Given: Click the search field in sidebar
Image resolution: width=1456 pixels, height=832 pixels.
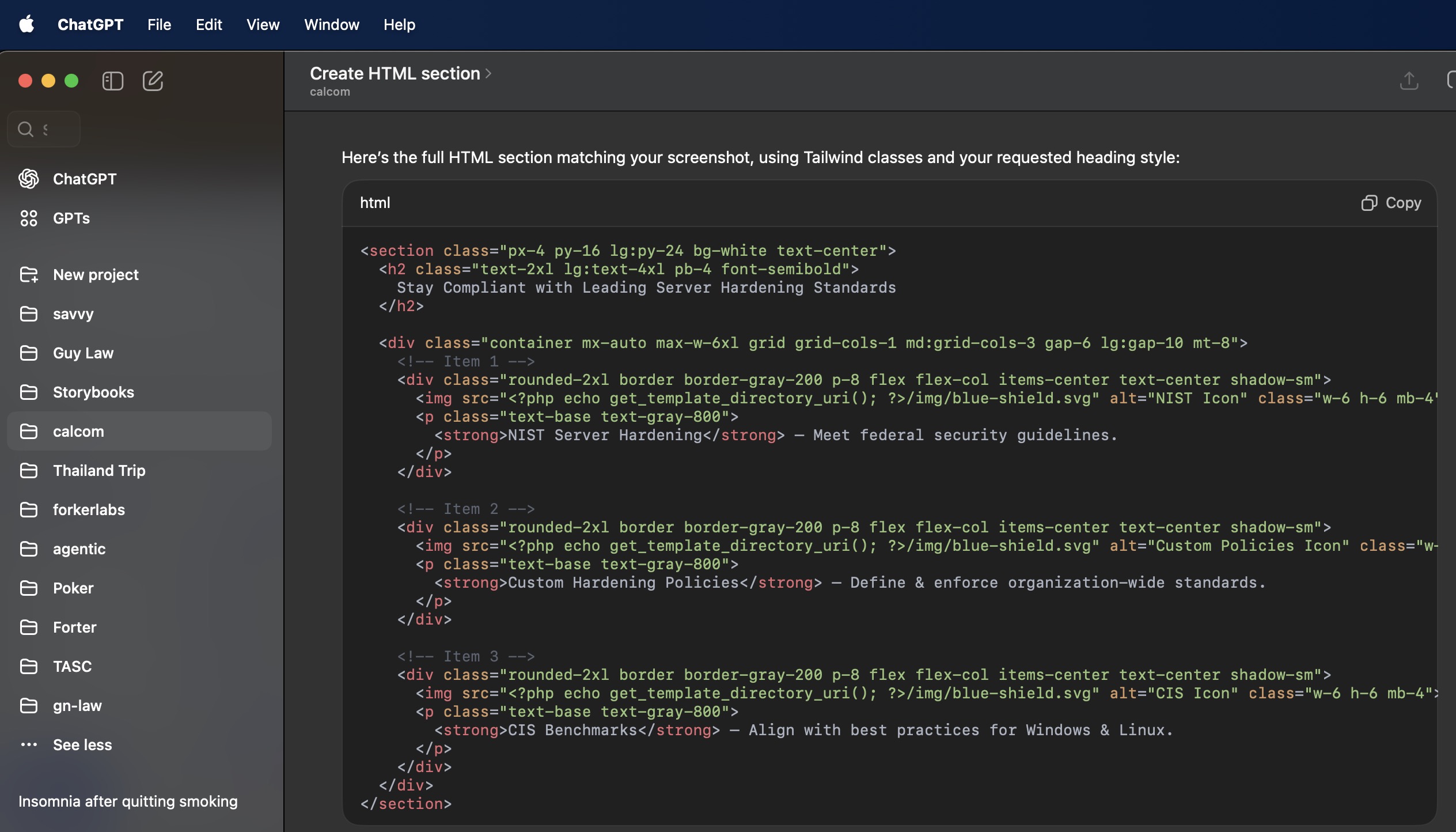Looking at the screenshot, I should pos(44,129).
